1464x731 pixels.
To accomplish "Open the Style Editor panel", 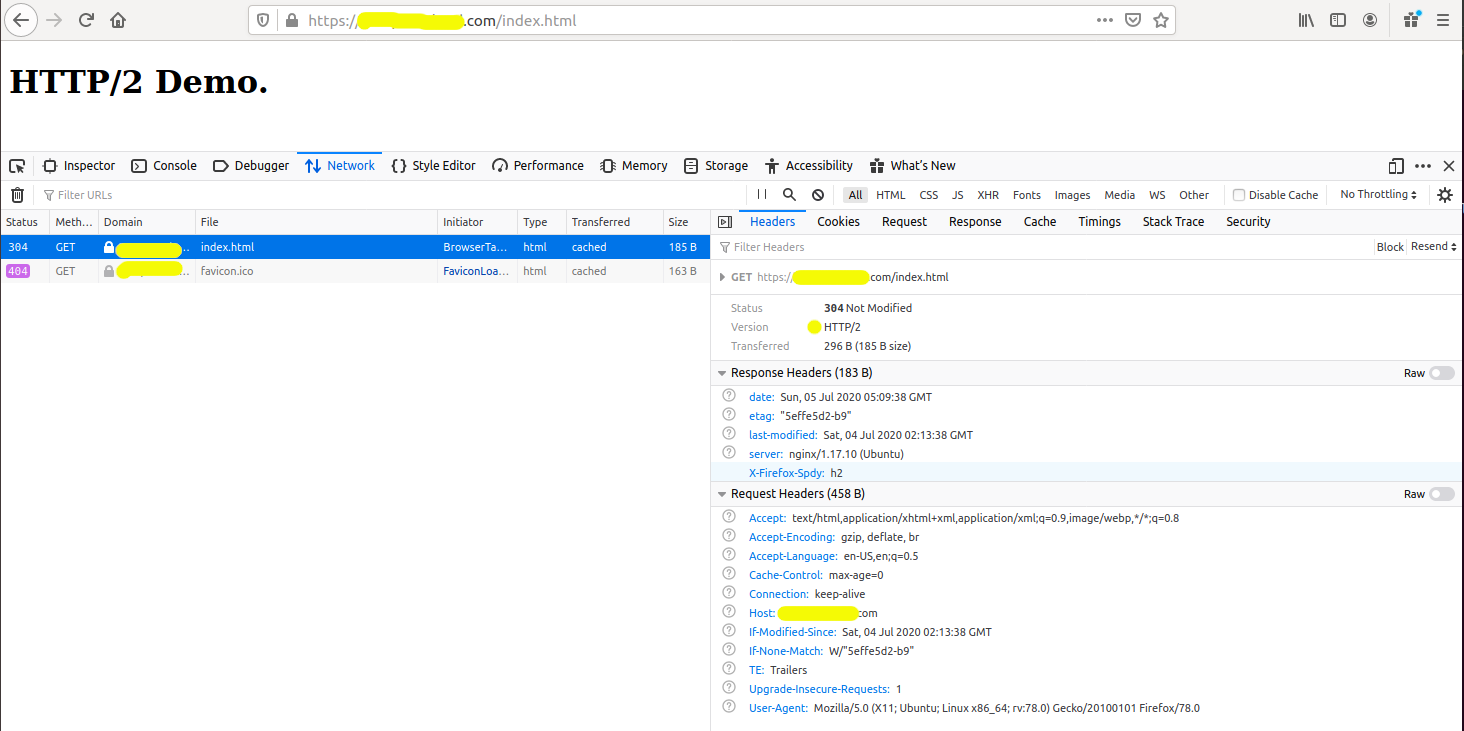I will point(433,166).
